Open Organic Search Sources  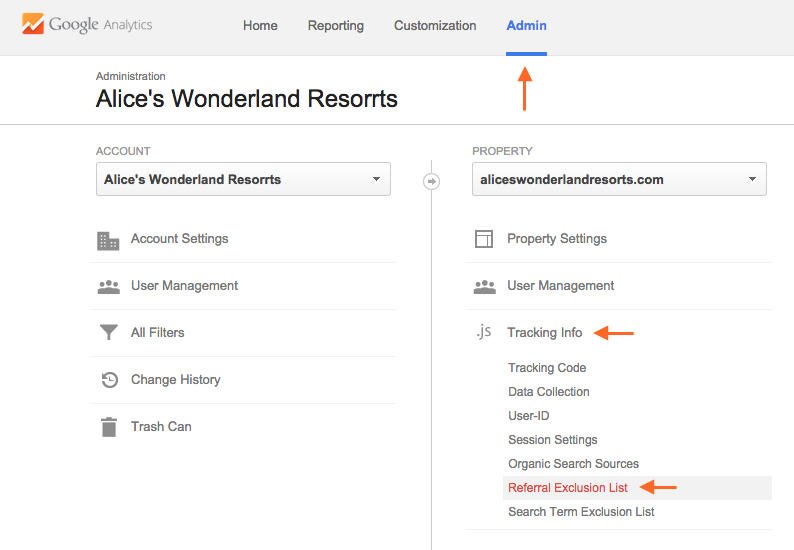pos(573,464)
